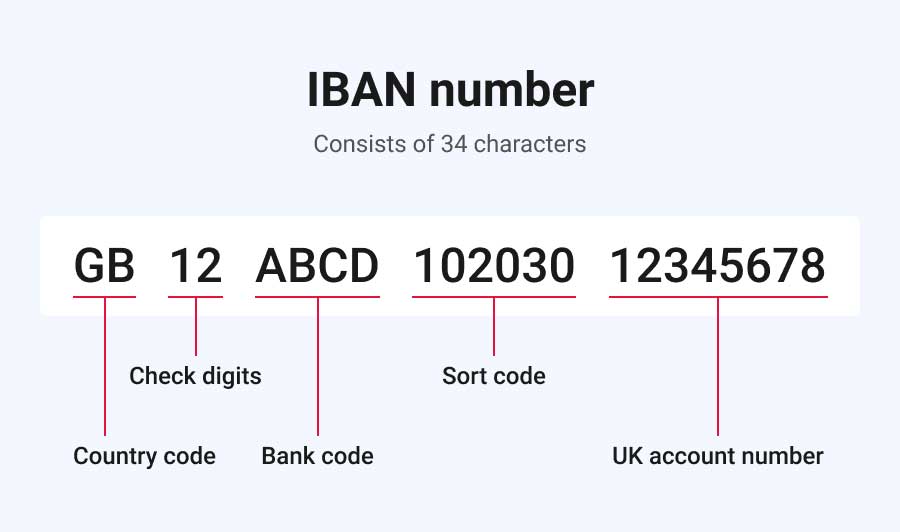Click the vertical red line above "Country code"
Image resolution: width=900 pixels, height=532 pixels.
coord(104,370)
